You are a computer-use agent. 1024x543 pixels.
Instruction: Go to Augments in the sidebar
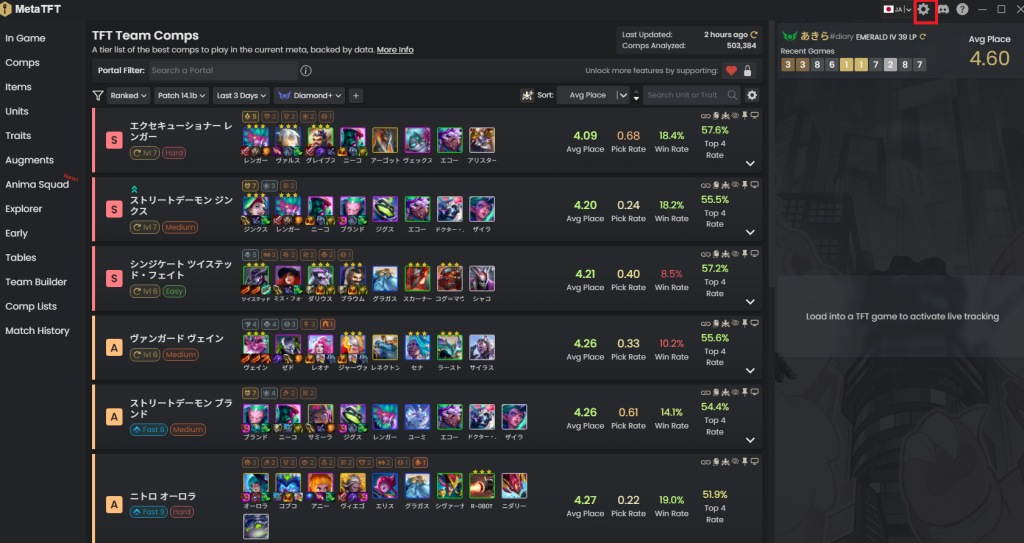(x=29, y=160)
